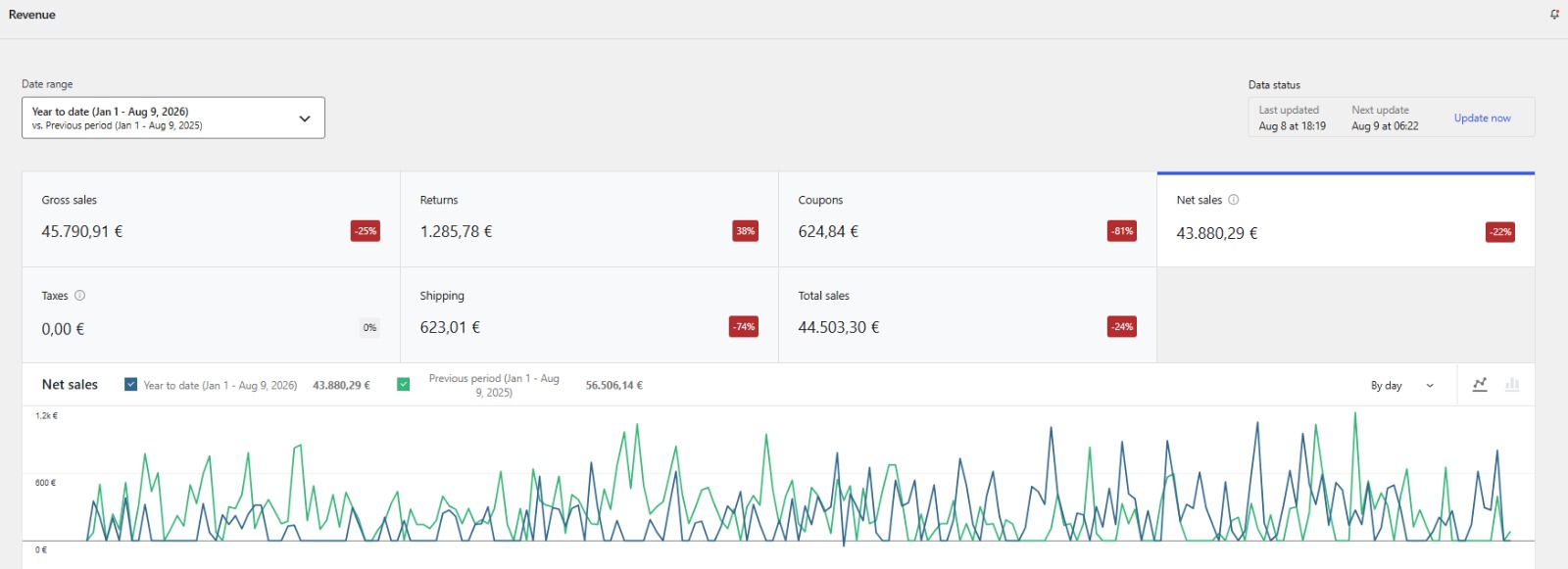Click the notification icon at top right
The image size is (1568, 569).
[1554, 15]
